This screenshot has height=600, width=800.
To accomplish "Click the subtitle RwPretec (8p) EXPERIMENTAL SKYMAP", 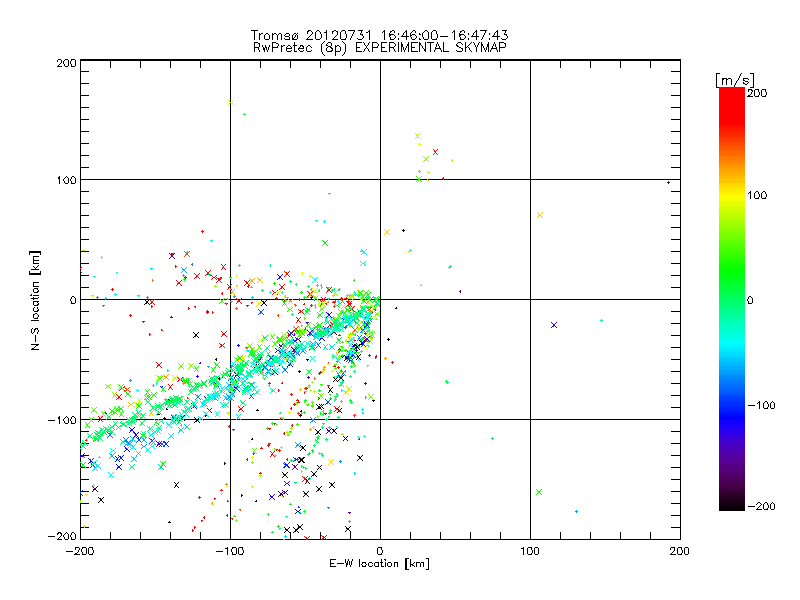I will tap(379, 48).
